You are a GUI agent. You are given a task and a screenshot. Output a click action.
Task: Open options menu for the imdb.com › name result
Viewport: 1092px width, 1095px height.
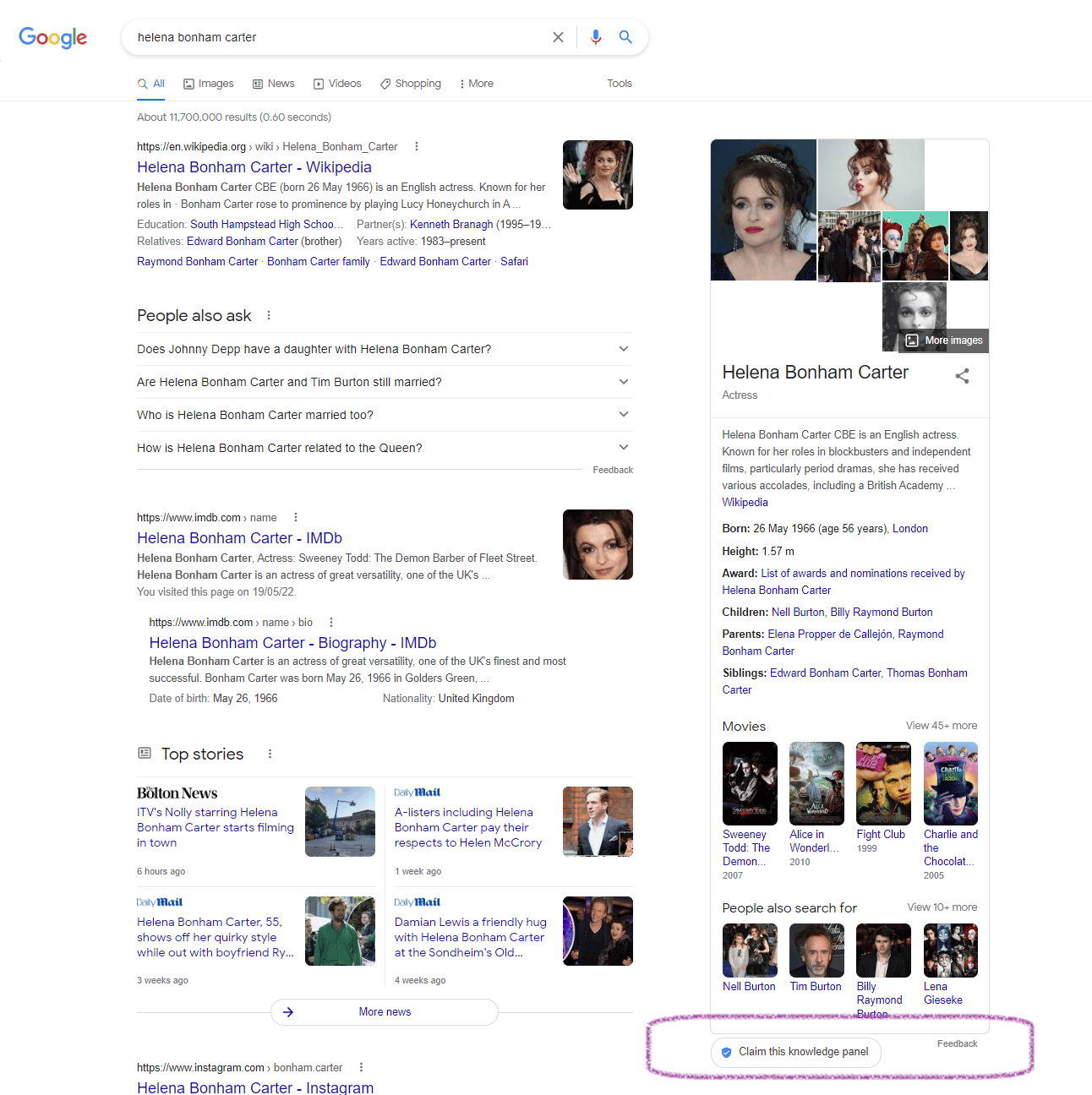296,517
